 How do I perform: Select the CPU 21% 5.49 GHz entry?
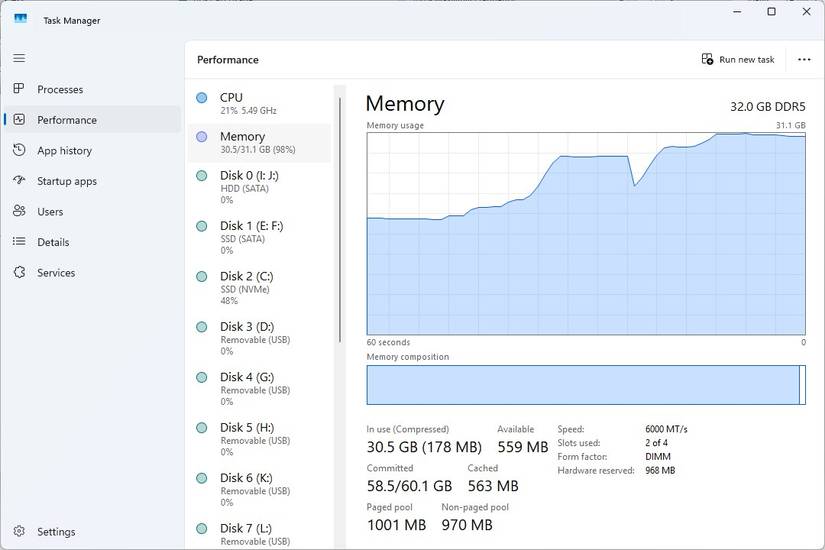[259, 104]
